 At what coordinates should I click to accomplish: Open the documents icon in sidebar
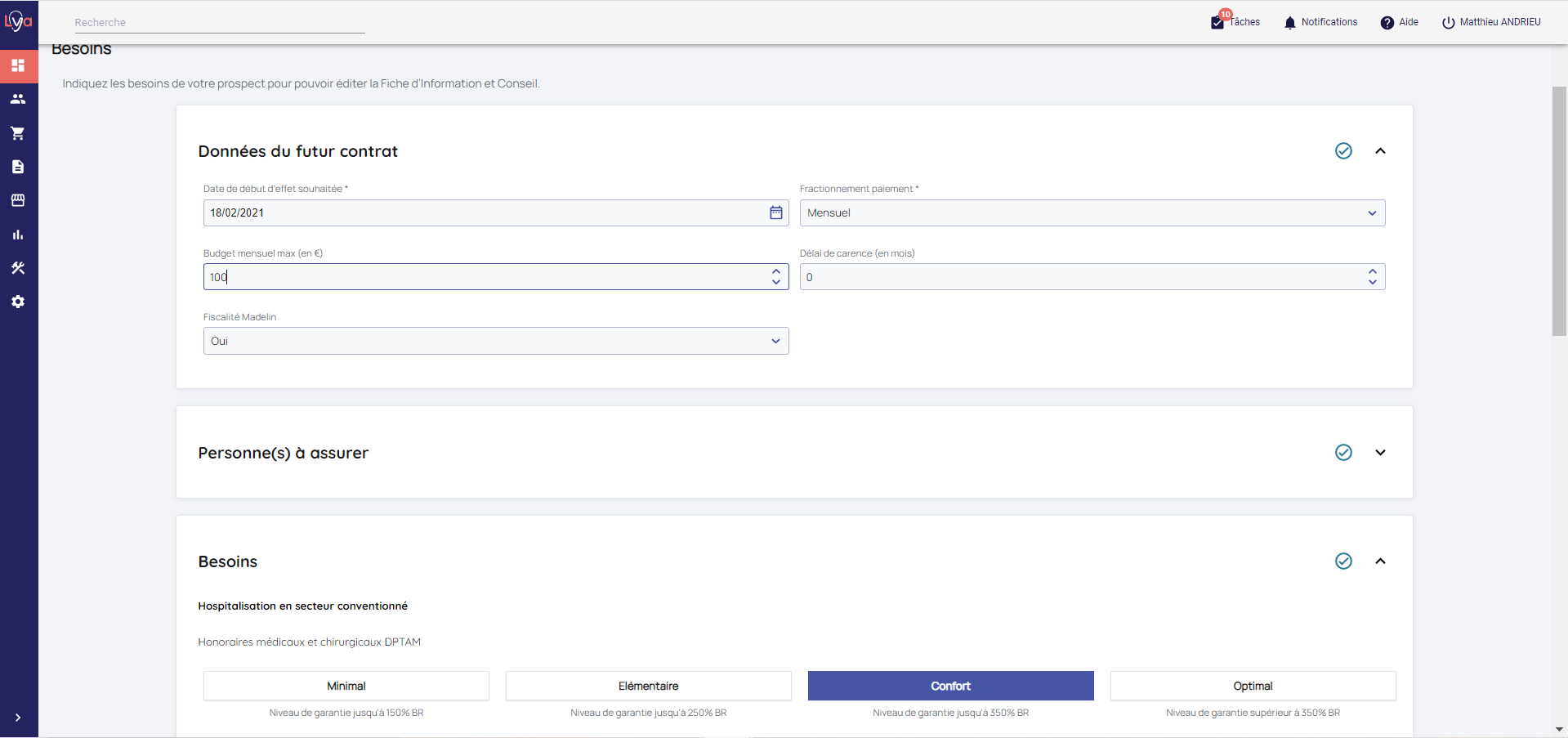(18, 167)
